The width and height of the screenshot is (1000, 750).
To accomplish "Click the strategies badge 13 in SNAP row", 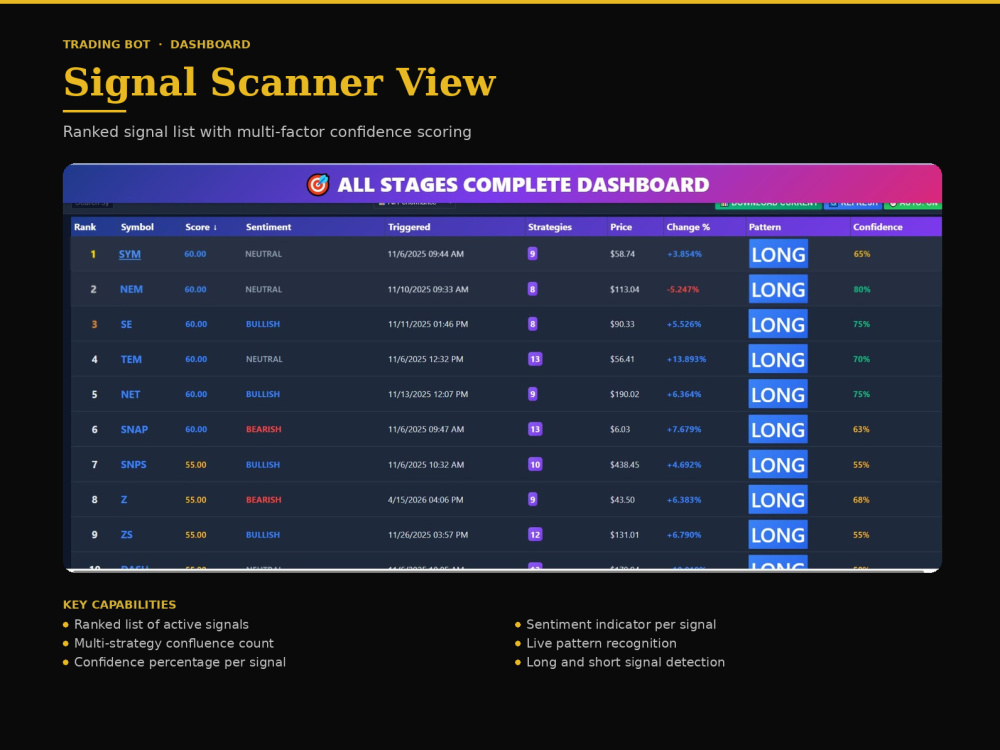I will [x=535, y=429].
